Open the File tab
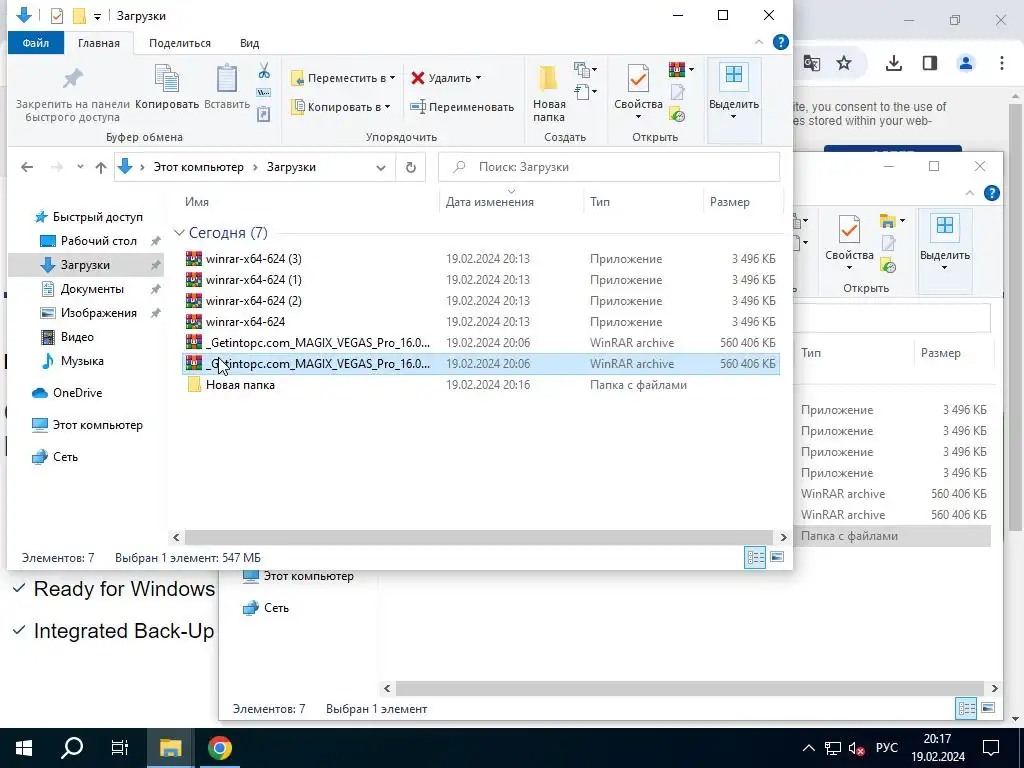The image size is (1024, 768). [36, 43]
